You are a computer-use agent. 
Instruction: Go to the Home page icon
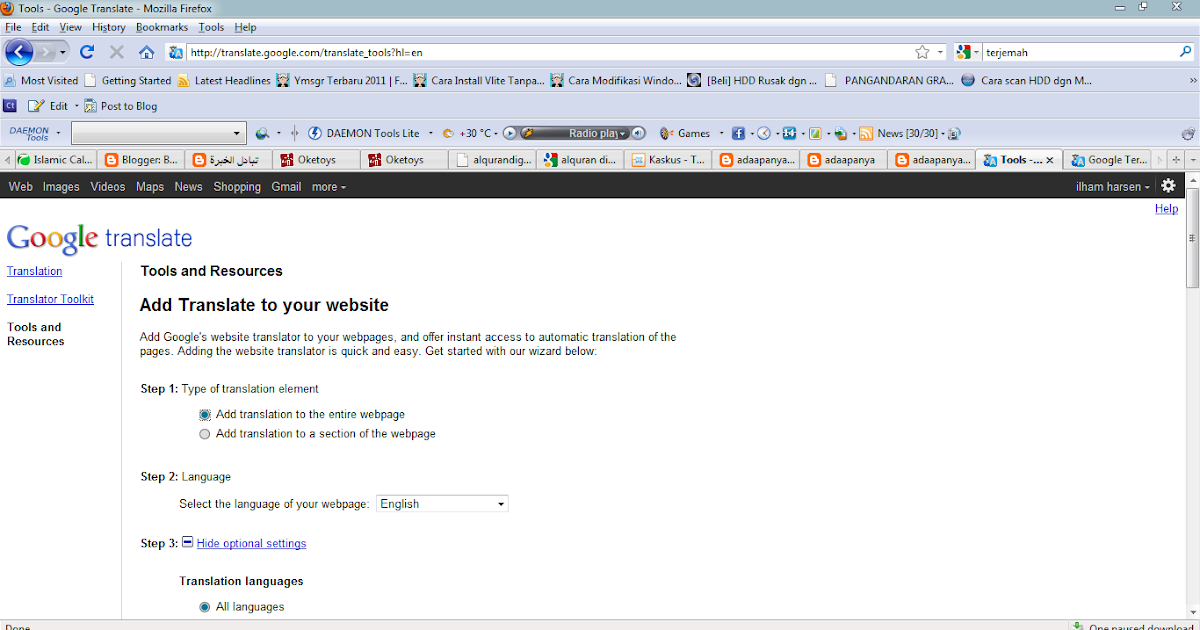146,52
